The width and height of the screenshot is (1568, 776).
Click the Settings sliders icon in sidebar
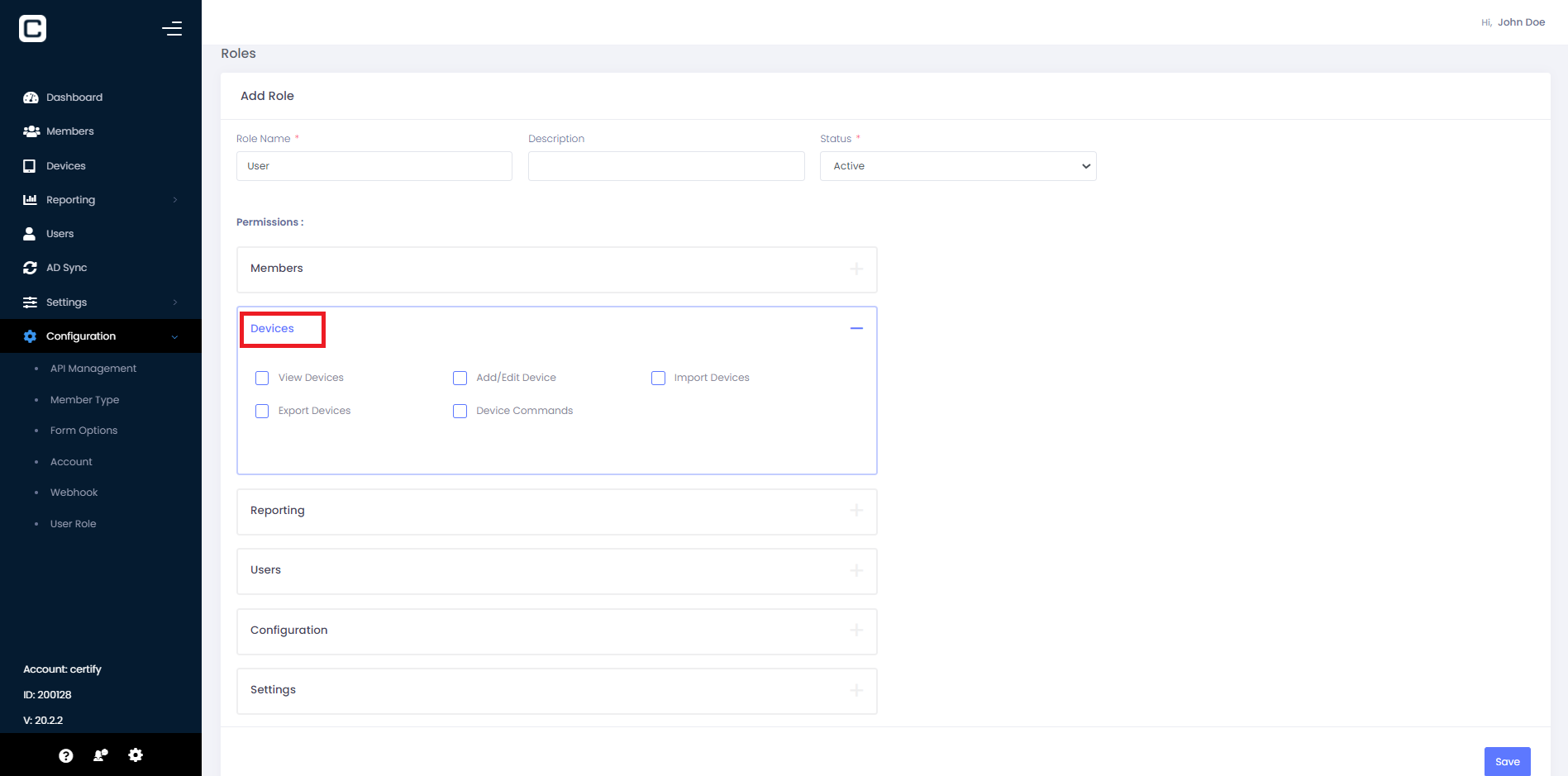(30, 302)
